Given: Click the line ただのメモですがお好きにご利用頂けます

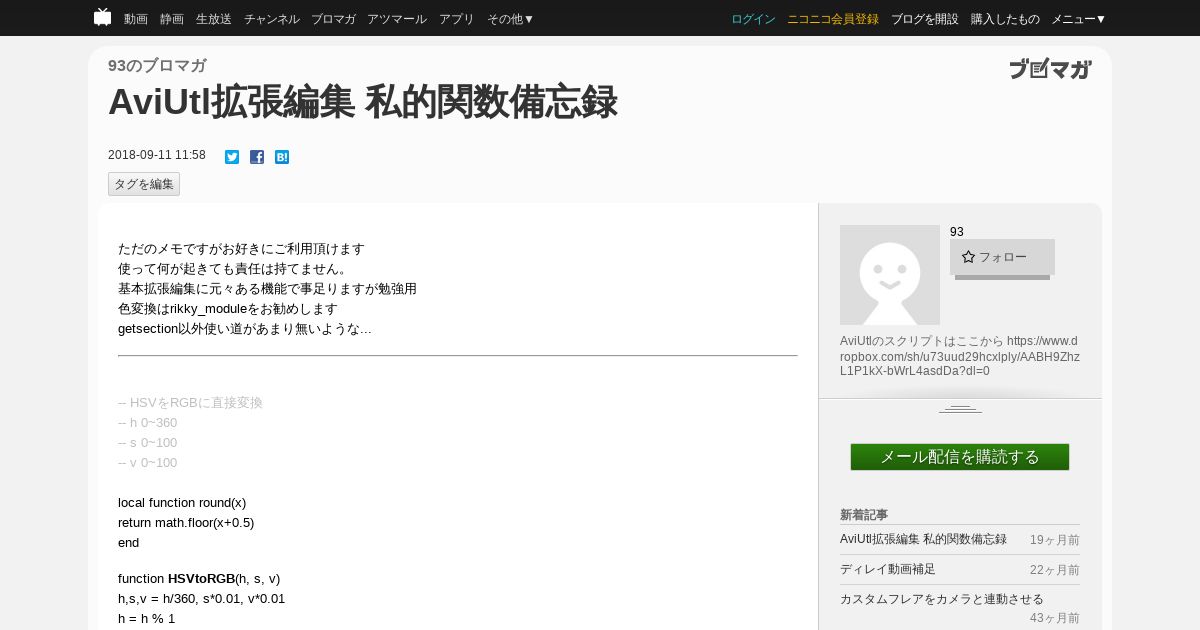Looking at the screenshot, I should (x=241, y=249).
